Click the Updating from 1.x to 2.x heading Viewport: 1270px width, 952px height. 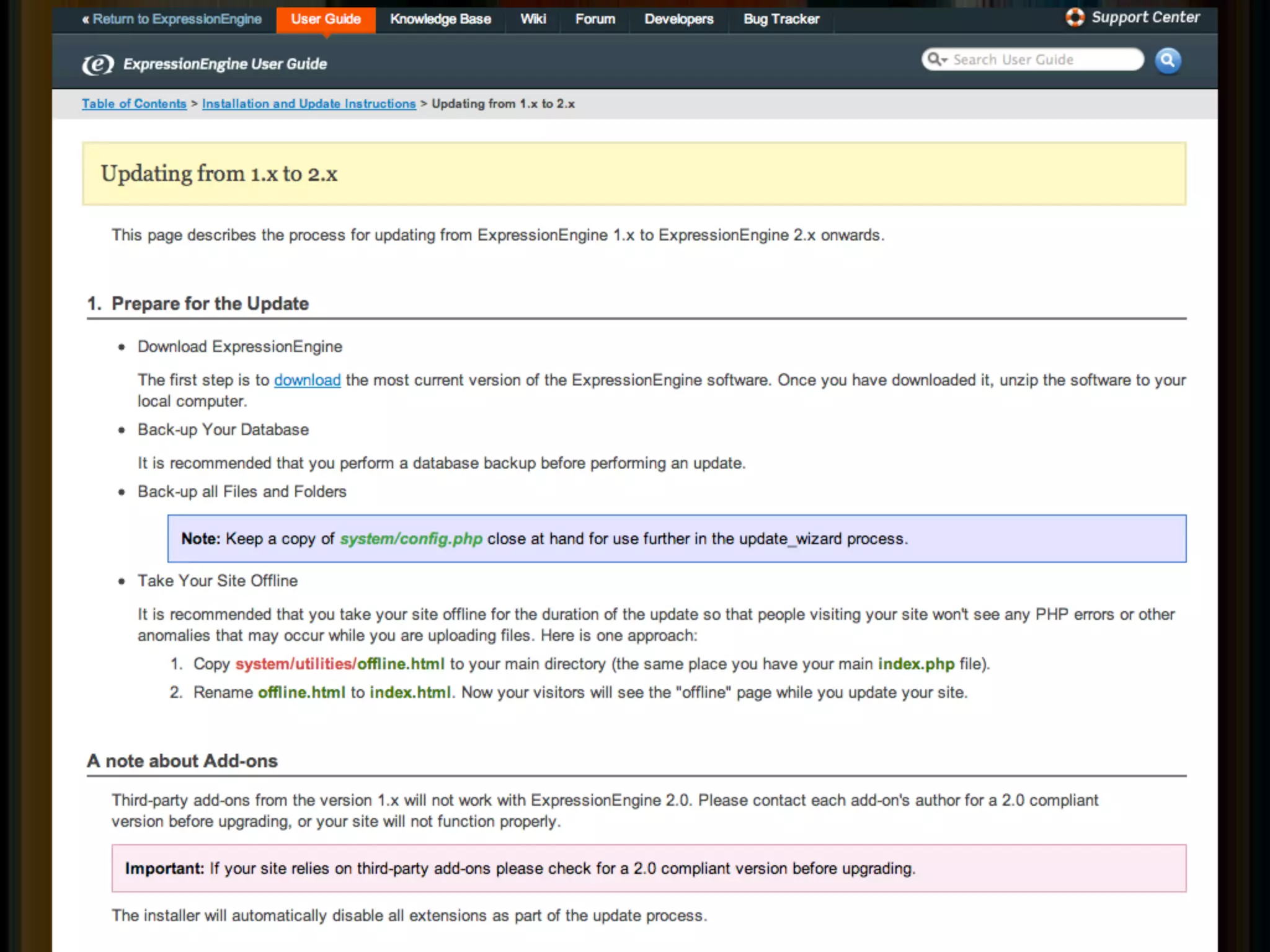click(219, 174)
